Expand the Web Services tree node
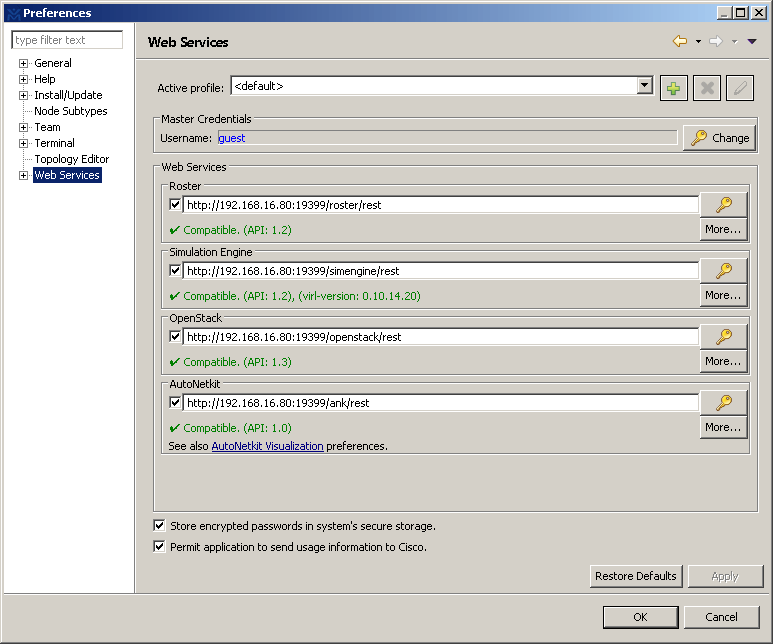Screen dimensions: 773x644 [x=23, y=175]
